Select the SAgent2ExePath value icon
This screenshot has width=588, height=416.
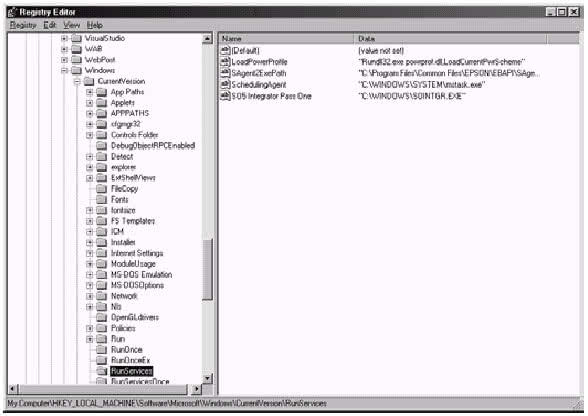click(x=225, y=73)
